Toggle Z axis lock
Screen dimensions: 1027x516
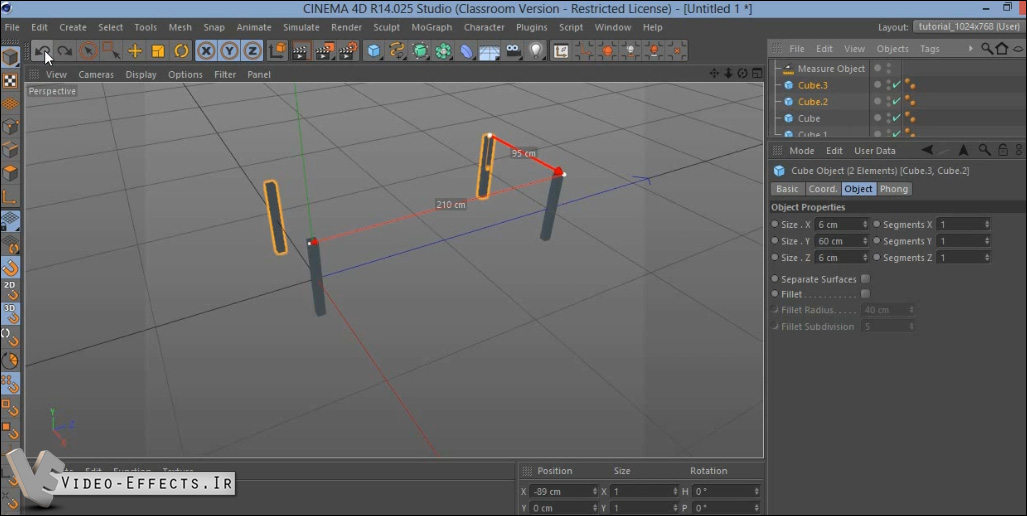pyautogui.click(x=252, y=50)
